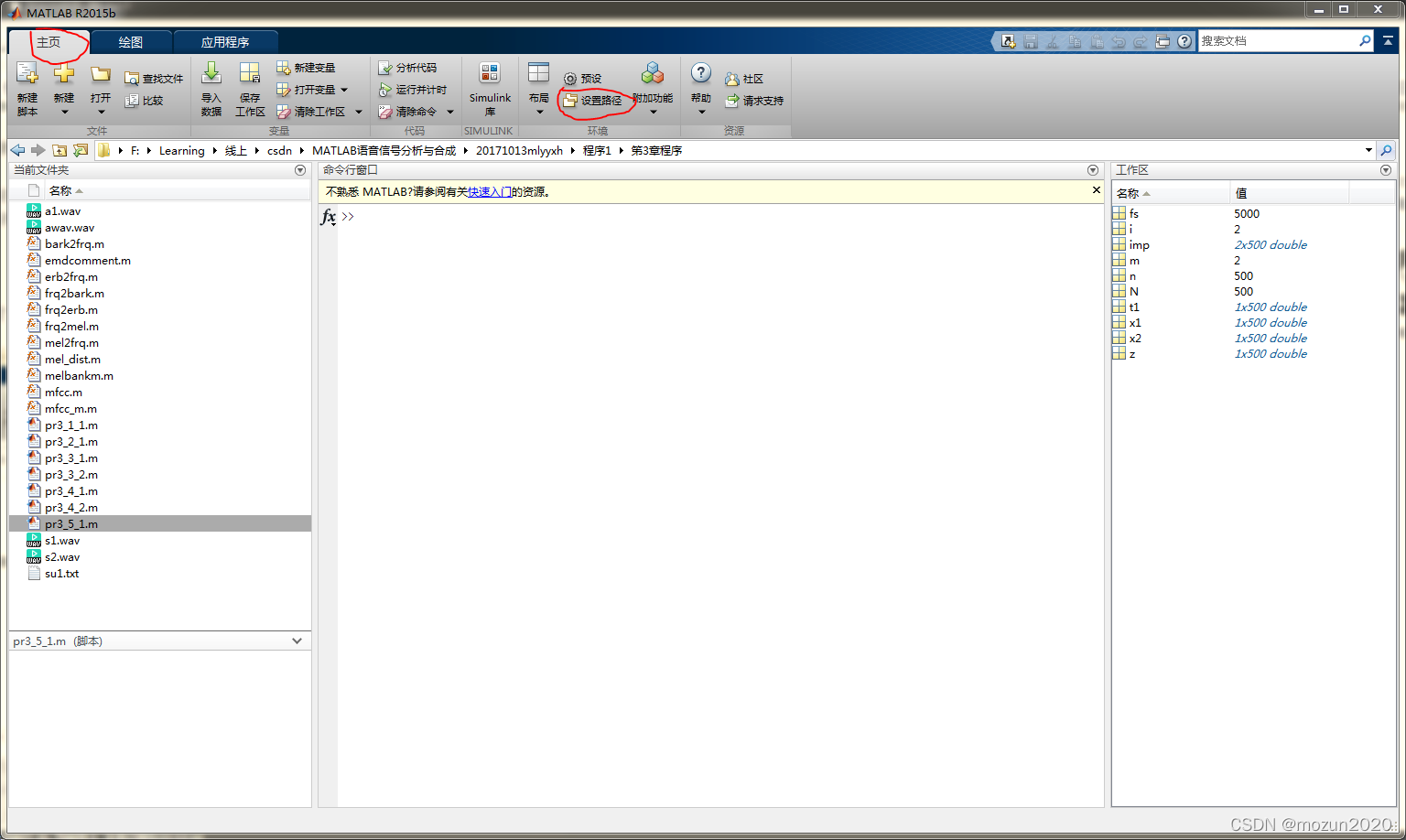
Task: Click New Variable (新建变量)
Action: click(x=306, y=68)
